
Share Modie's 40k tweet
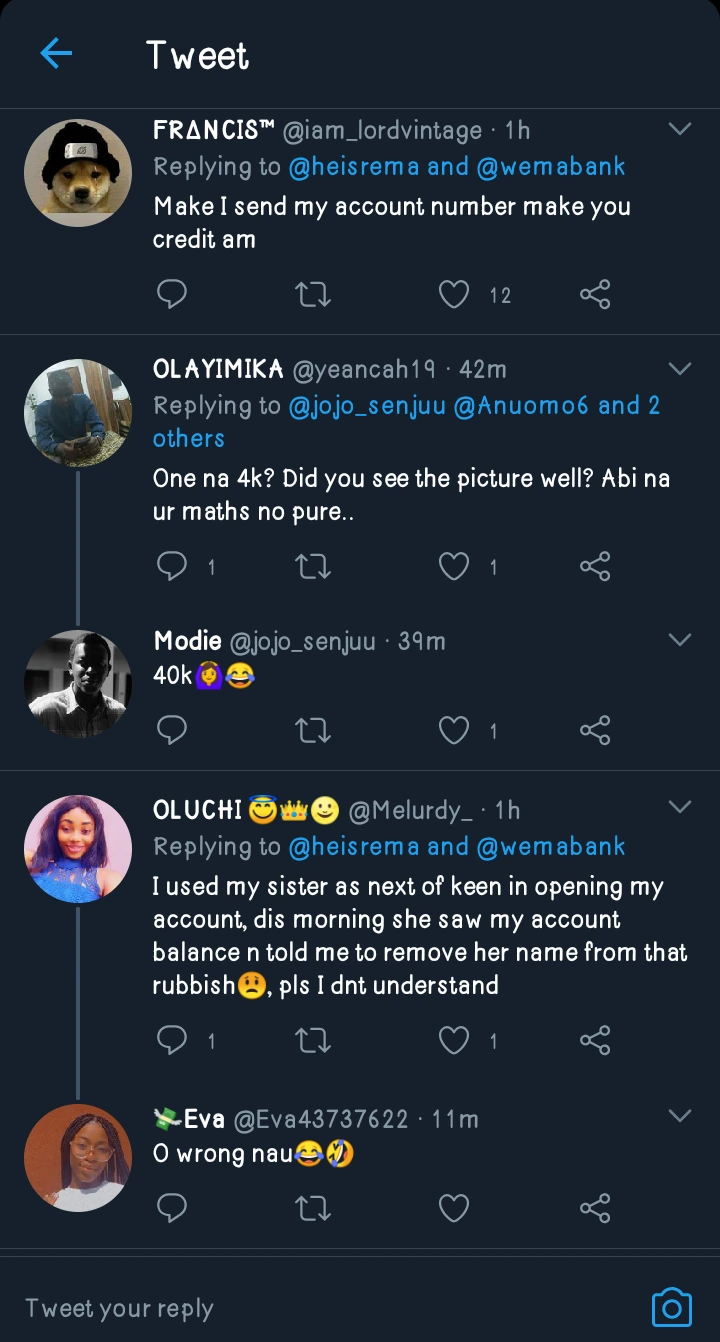pyautogui.click(x=595, y=730)
